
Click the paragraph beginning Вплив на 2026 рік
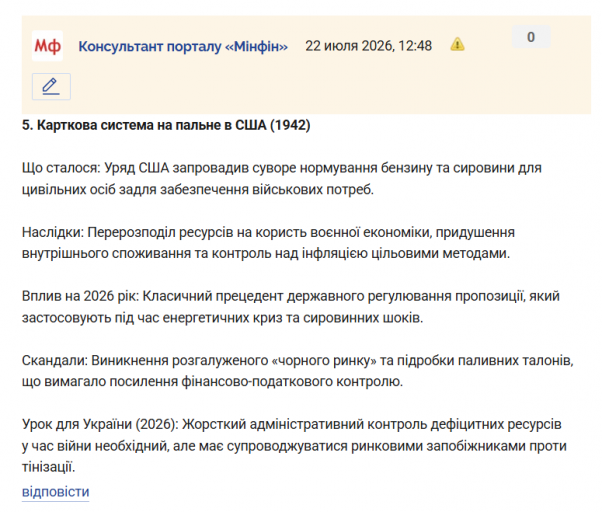pyautogui.click(x=291, y=307)
